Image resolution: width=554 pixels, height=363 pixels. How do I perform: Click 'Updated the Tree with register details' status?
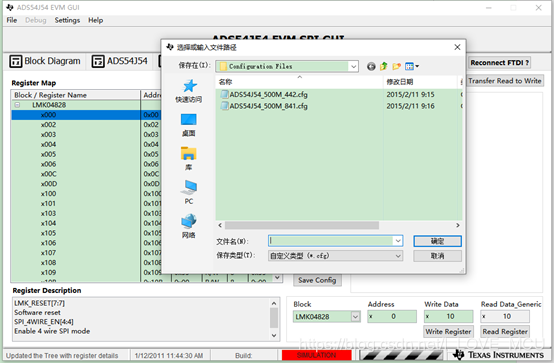[x=62, y=356]
